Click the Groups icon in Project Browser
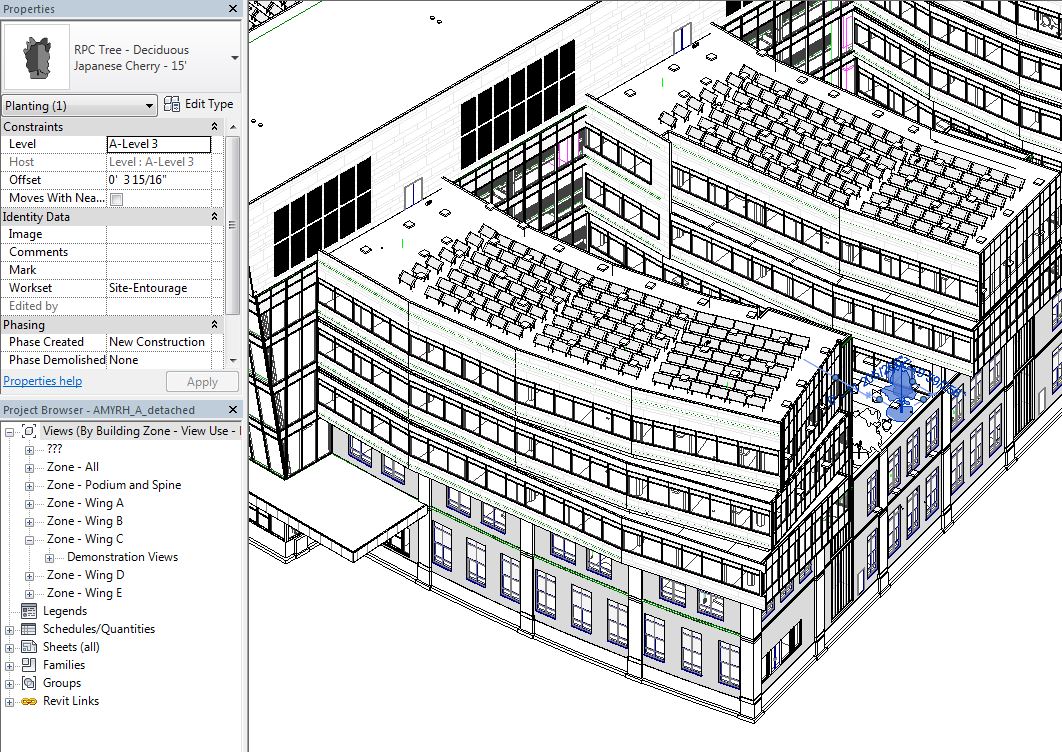Image resolution: width=1062 pixels, height=752 pixels. (x=30, y=683)
